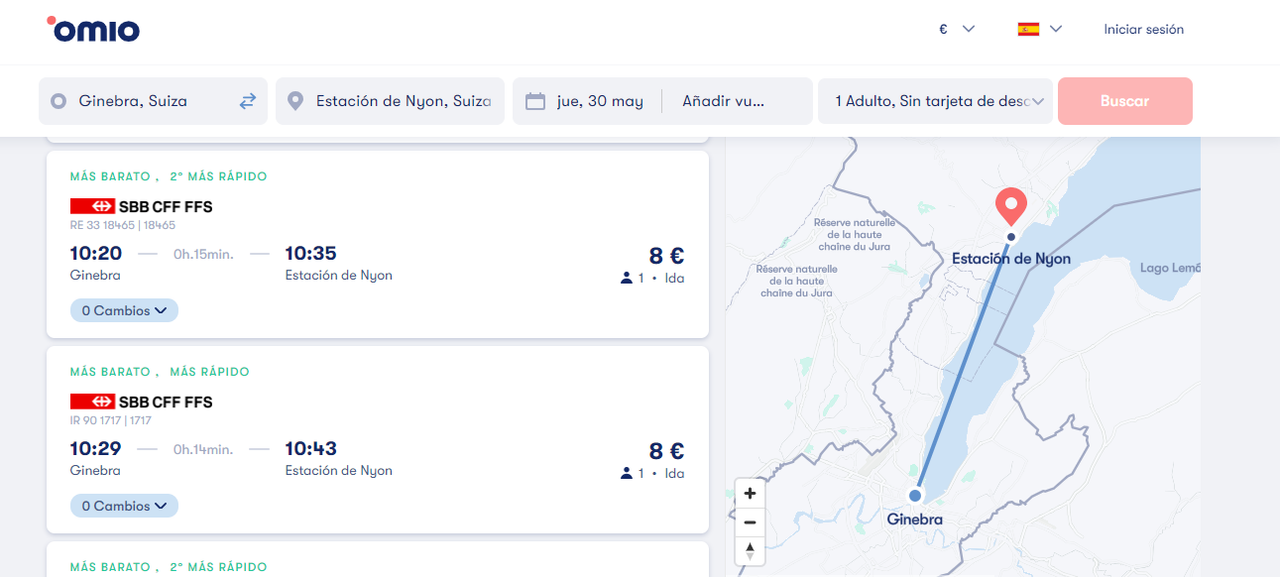
Task: Swap origin and destination arrows icon
Action: (247, 101)
